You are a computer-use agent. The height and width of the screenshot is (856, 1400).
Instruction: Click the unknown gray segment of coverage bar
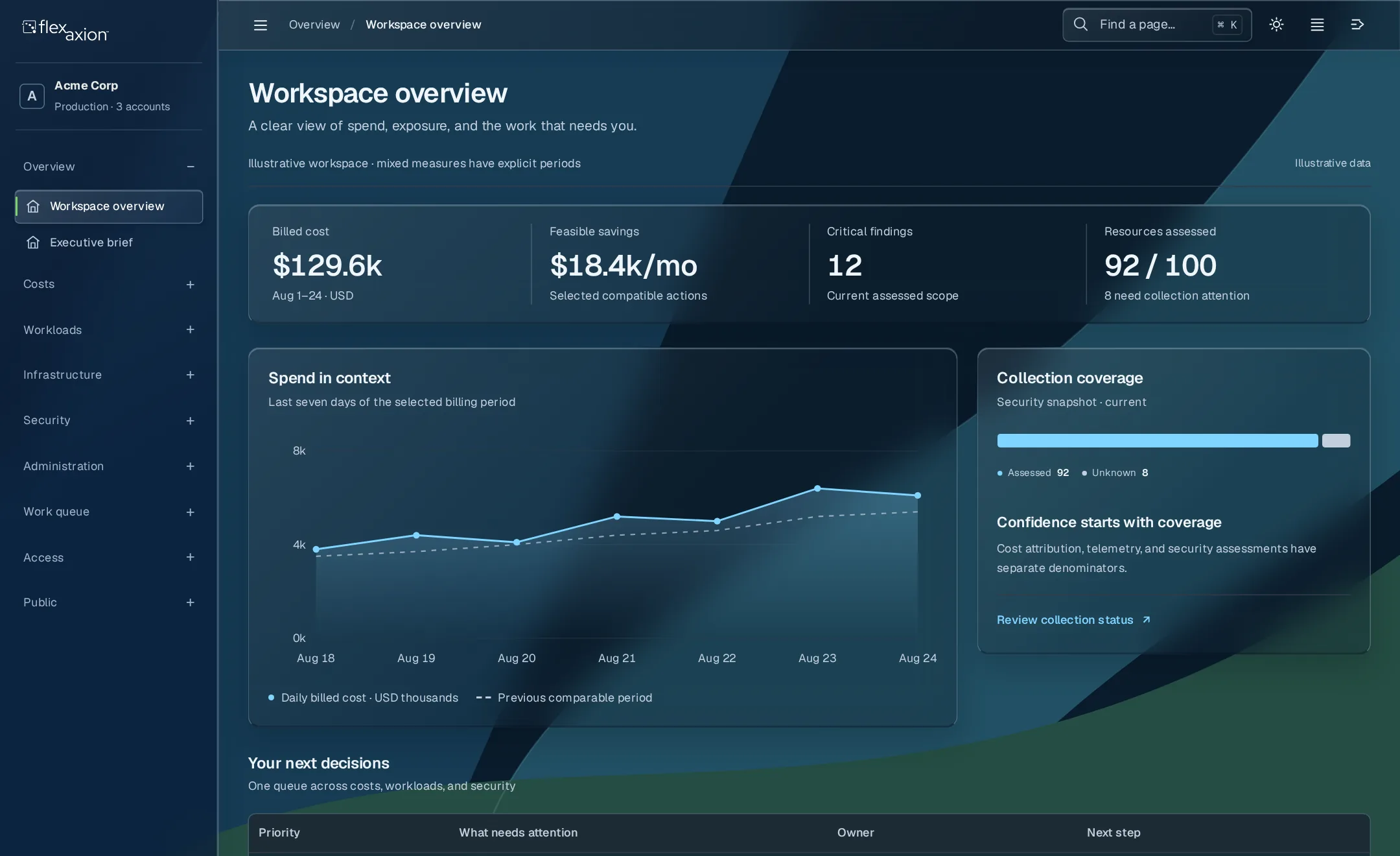tap(1336, 441)
